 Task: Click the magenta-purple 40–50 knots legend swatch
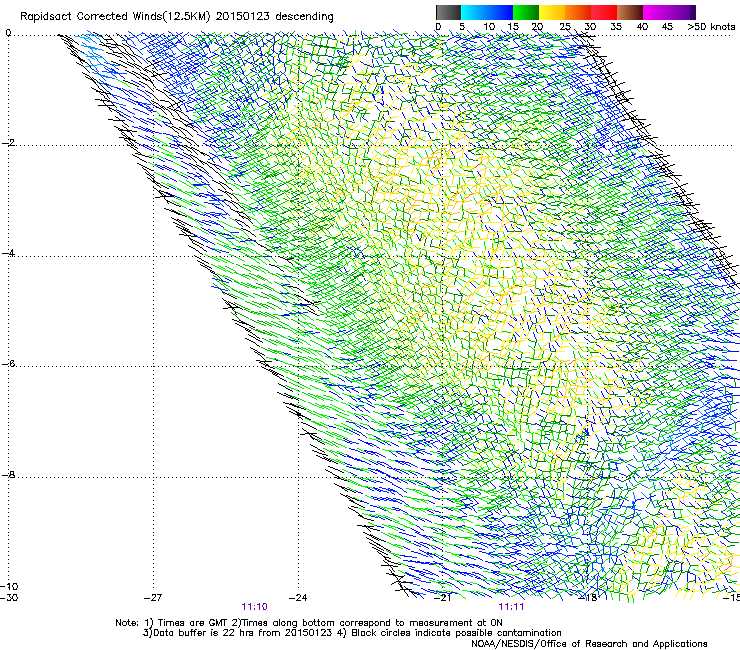point(669,12)
